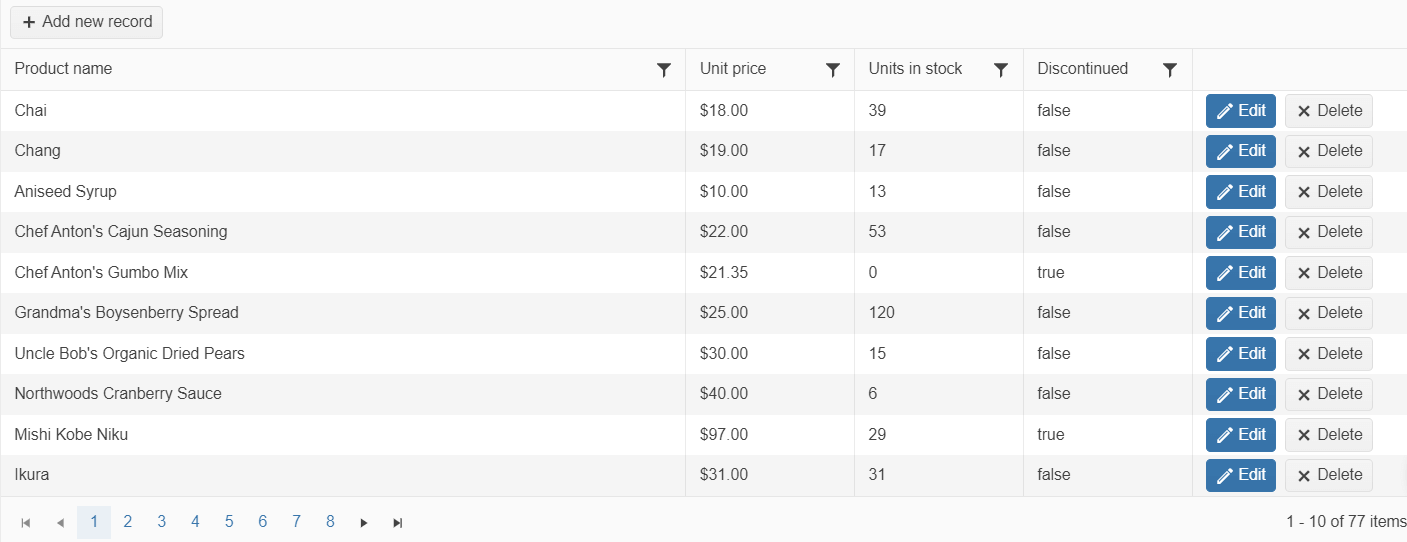Go to the previous page arrow
1407x542 pixels.
[x=60, y=522]
